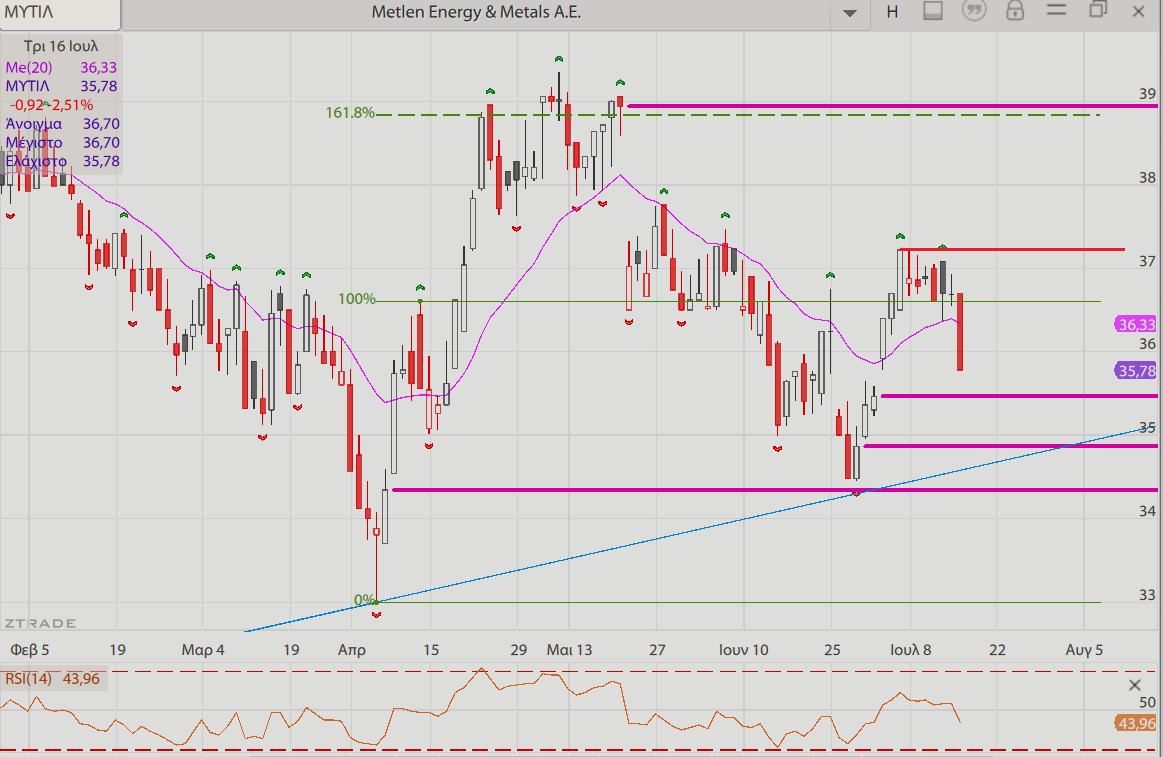This screenshot has height=757, width=1163.
Task: Click the ΜΥΤΙΛ ticker symbol field
Action: [60, 13]
